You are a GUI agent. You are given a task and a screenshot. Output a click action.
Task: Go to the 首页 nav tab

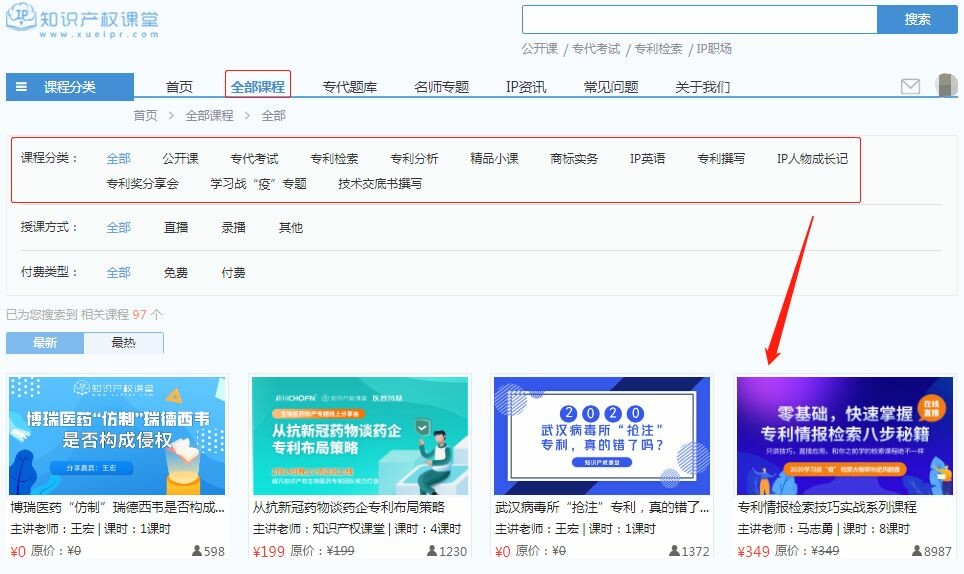coord(180,87)
